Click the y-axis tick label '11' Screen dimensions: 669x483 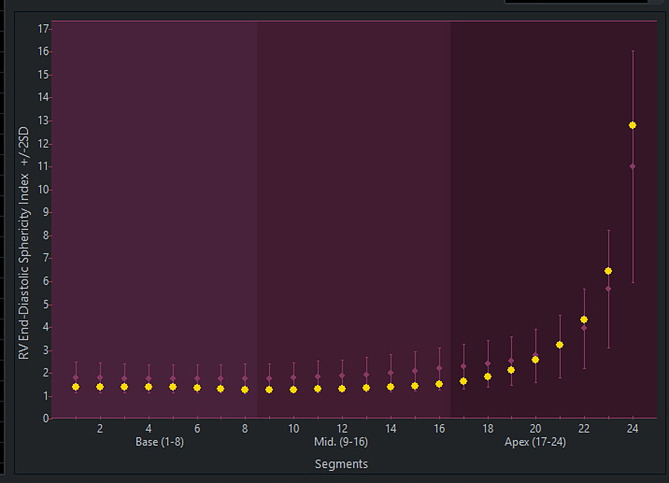point(43,166)
